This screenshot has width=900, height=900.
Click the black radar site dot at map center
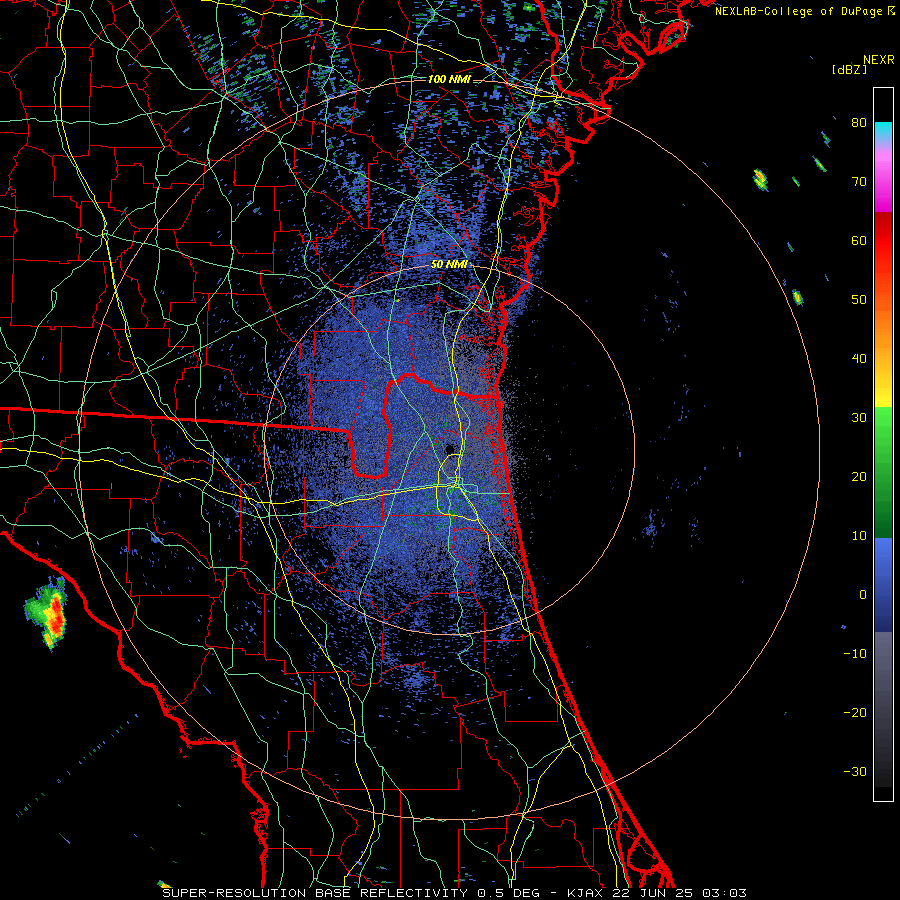[450, 449]
